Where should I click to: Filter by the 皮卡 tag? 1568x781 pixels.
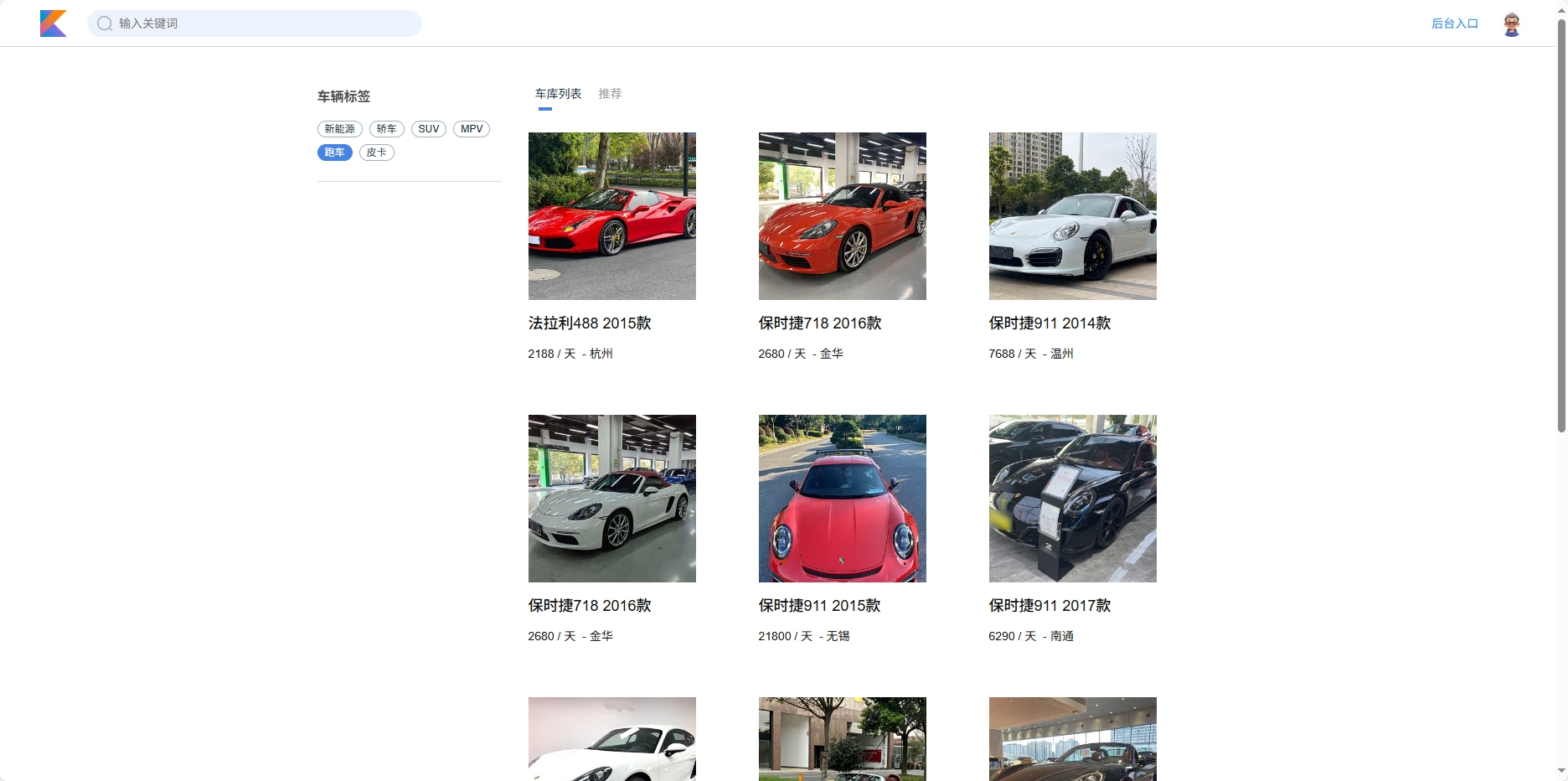point(377,153)
